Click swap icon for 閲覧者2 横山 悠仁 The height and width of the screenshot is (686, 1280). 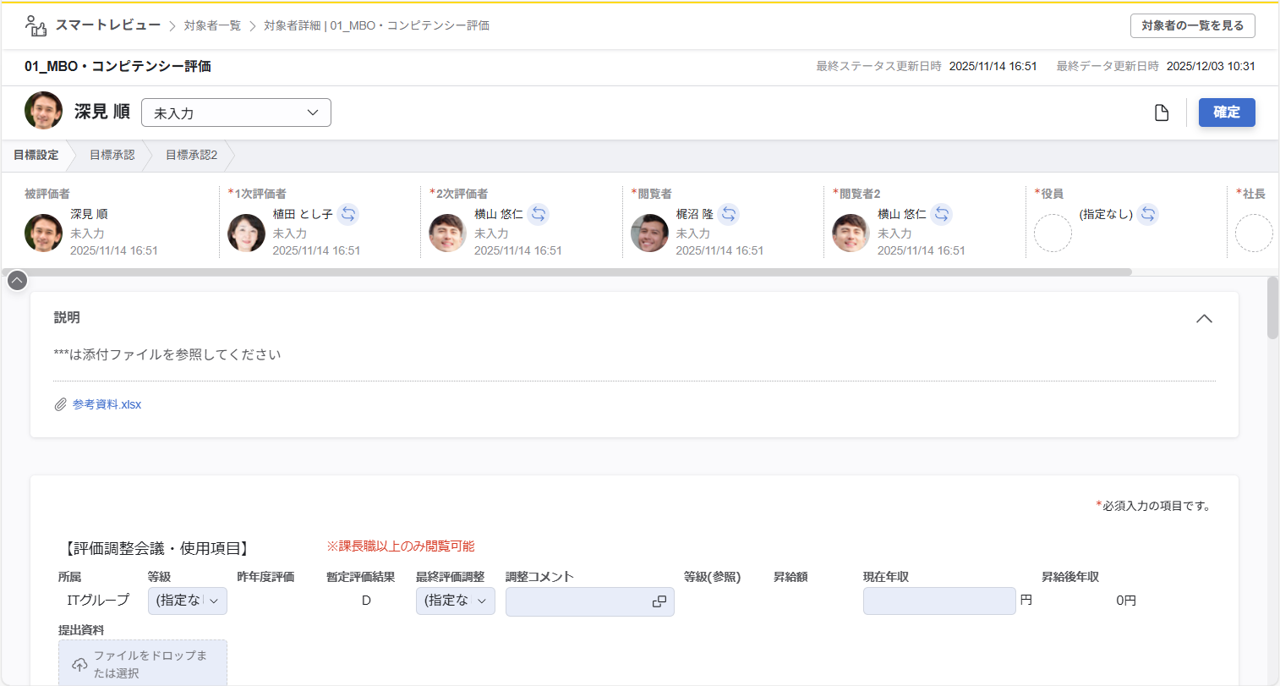point(941,214)
